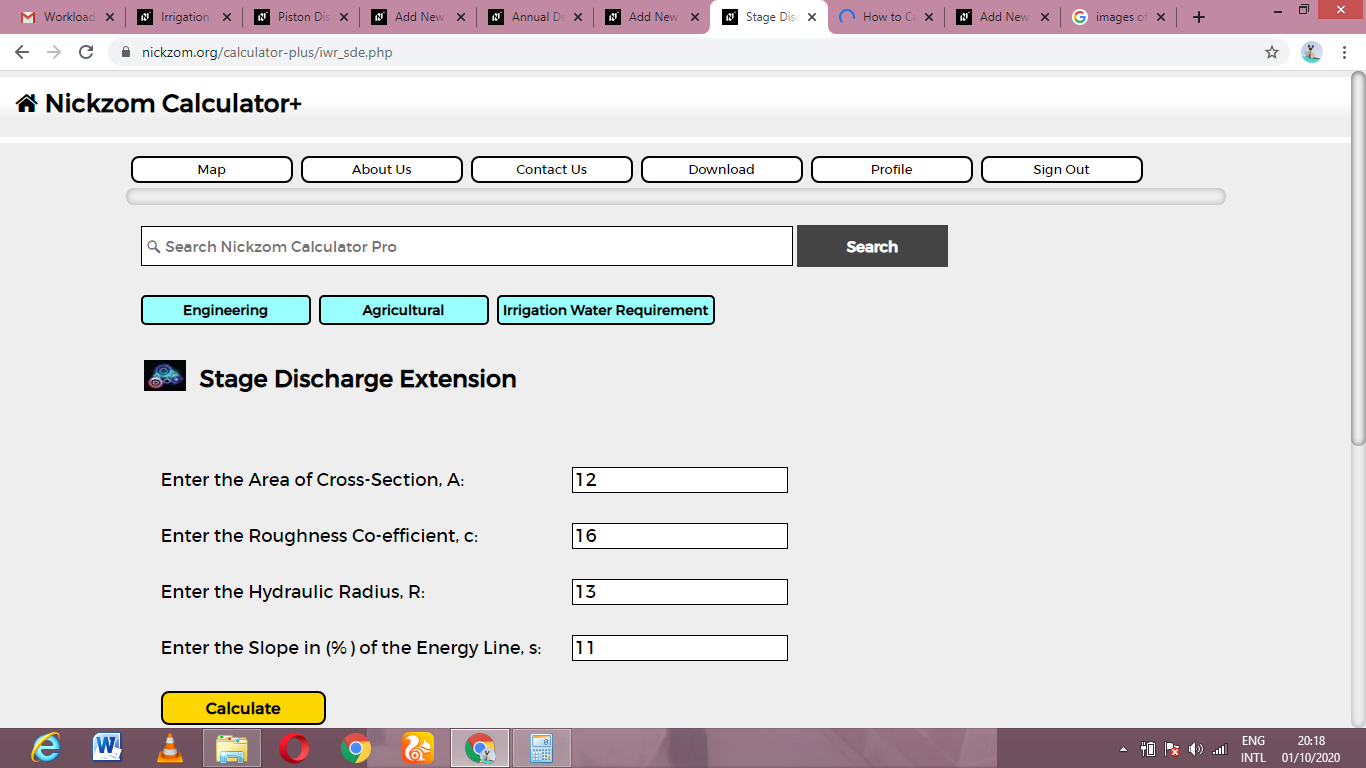The height and width of the screenshot is (768, 1366).
Task: Open VLC media player from the taskbar
Action: tap(170, 748)
